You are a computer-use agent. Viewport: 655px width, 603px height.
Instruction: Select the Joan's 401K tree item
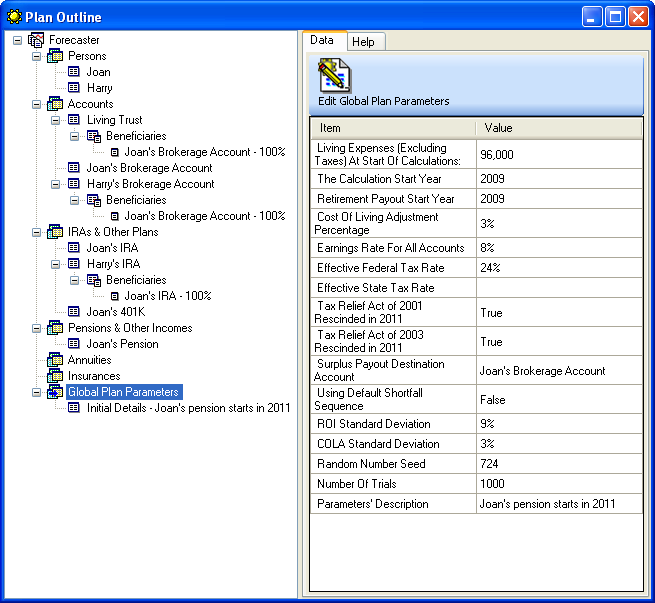(x=116, y=312)
